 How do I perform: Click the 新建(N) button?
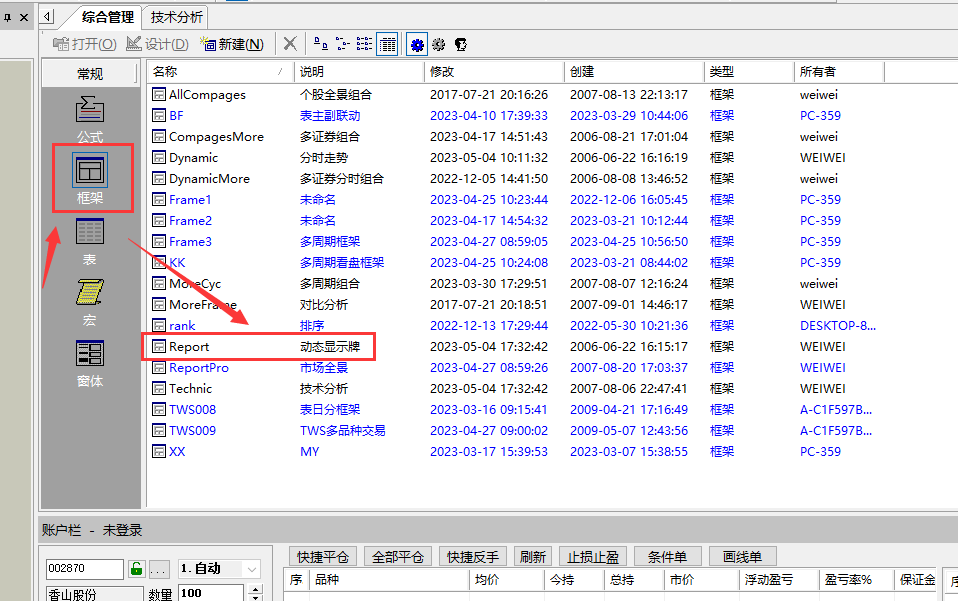pos(232,44)
